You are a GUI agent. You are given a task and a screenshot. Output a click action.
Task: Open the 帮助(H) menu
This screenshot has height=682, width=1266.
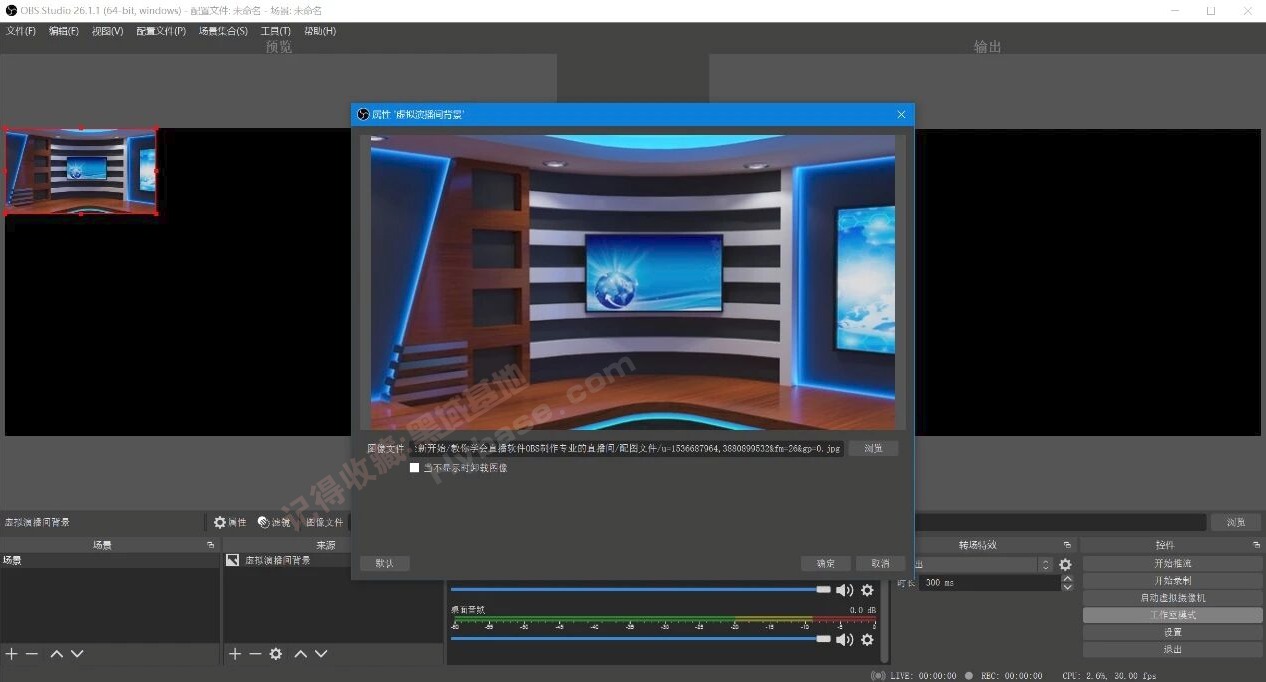pos(318,30)
